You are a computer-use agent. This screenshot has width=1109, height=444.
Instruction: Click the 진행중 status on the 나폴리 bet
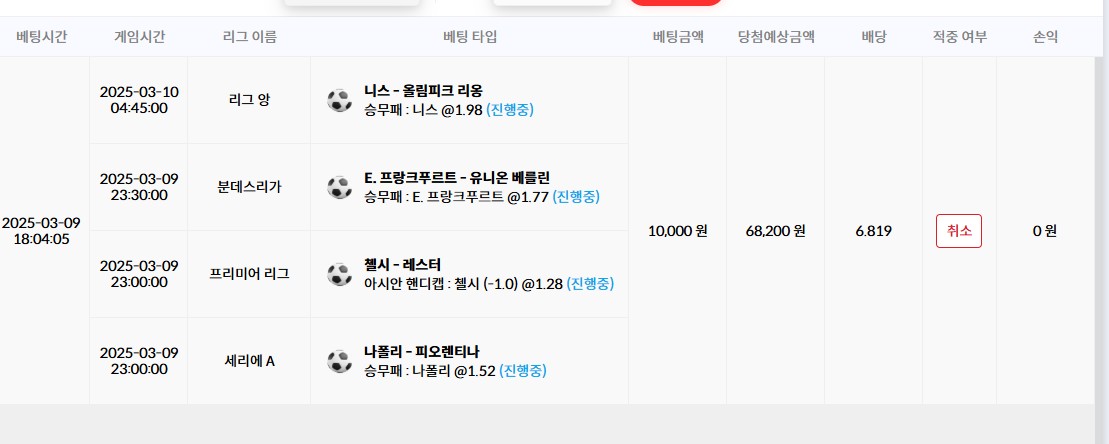pos(523,371)
